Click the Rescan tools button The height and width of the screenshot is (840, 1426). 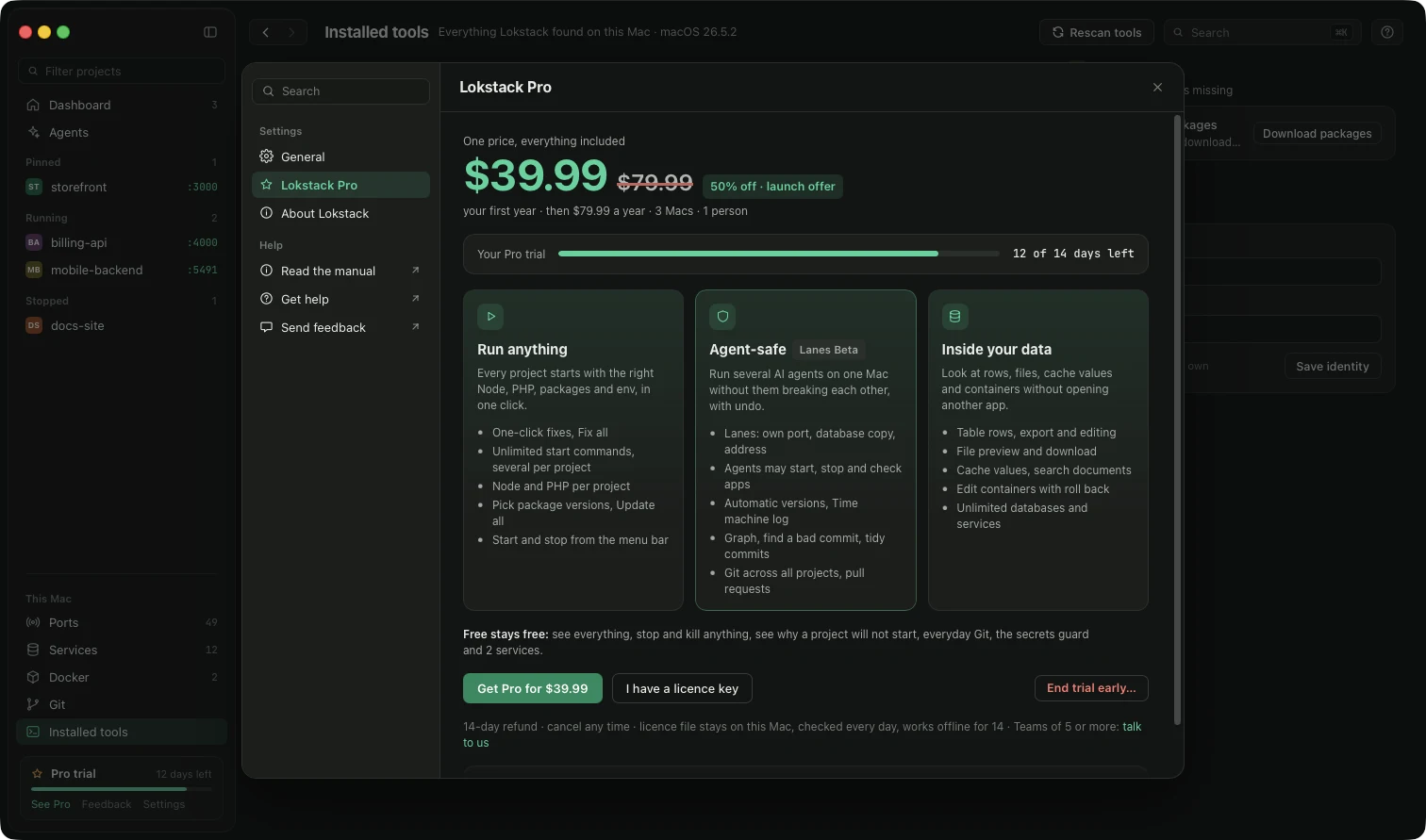pos(1097,32)
